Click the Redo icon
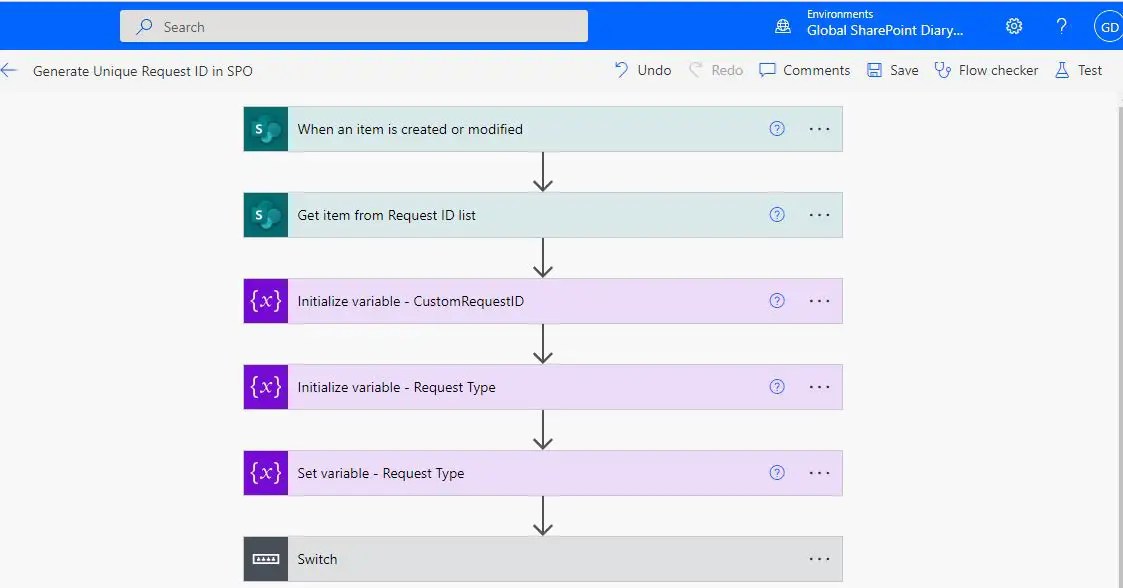Screen dimensions: 1123x588 715,70
